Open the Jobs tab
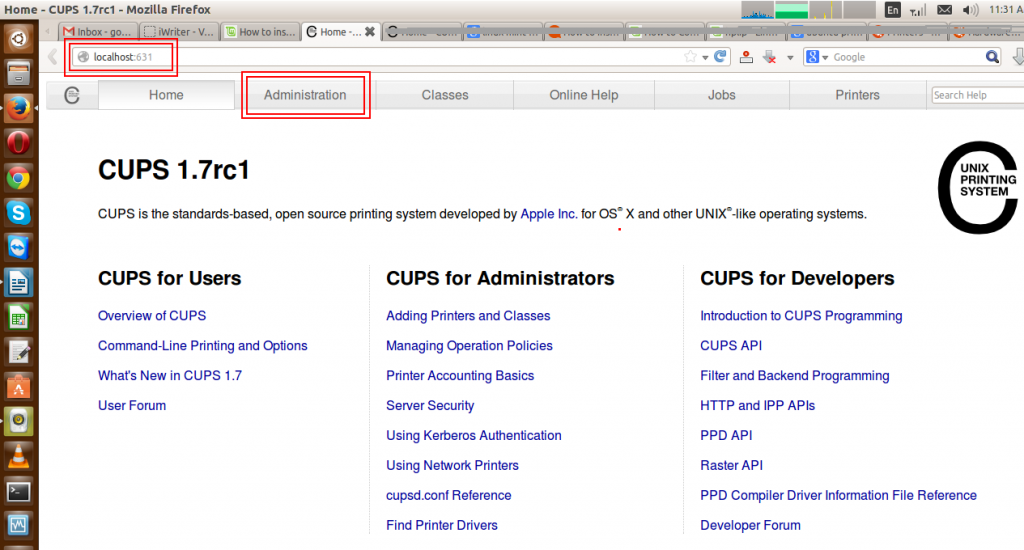The height and width of the screenshot is (550, 1024). tap(721, 95)
